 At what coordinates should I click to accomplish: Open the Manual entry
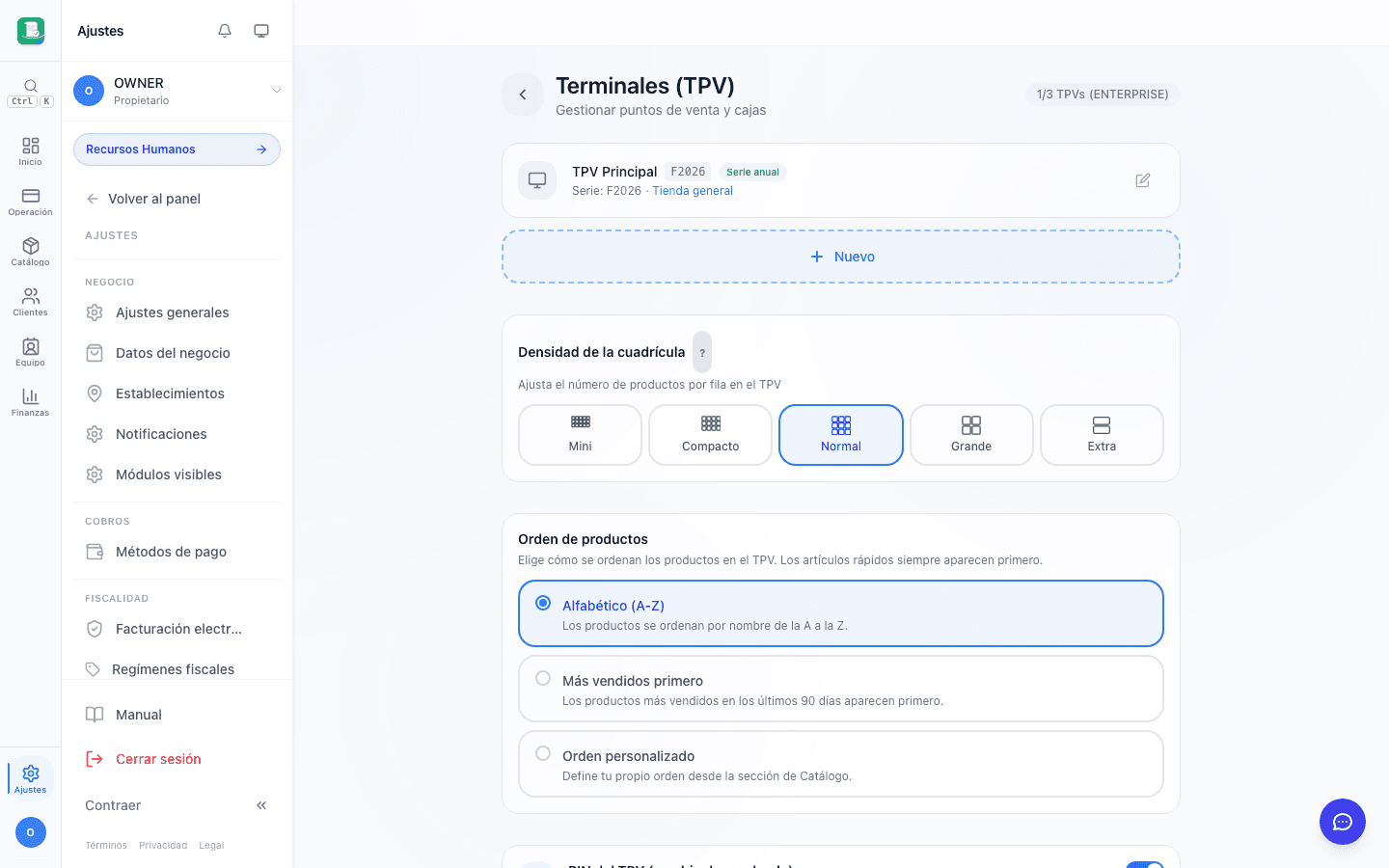[x=177, y=715]
